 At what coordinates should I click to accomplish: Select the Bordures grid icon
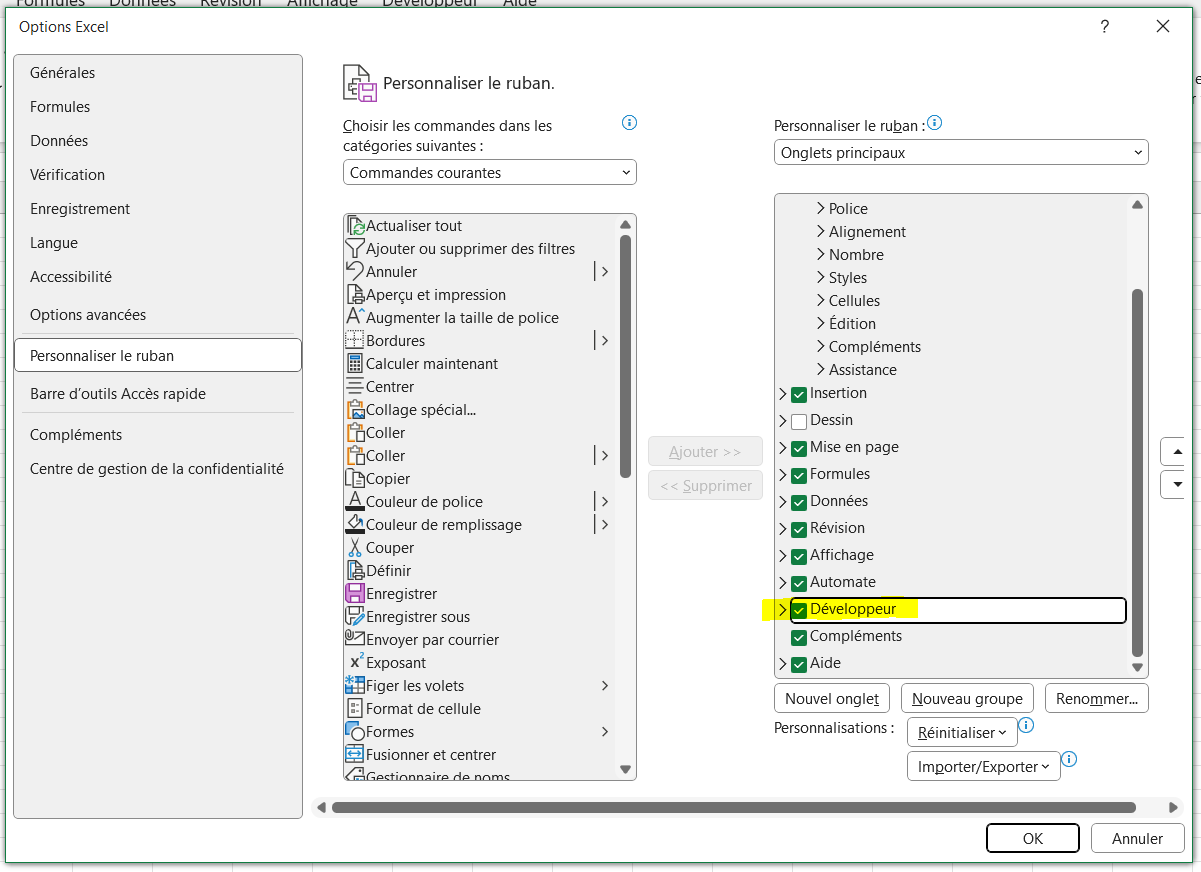[x=355, y=341]
